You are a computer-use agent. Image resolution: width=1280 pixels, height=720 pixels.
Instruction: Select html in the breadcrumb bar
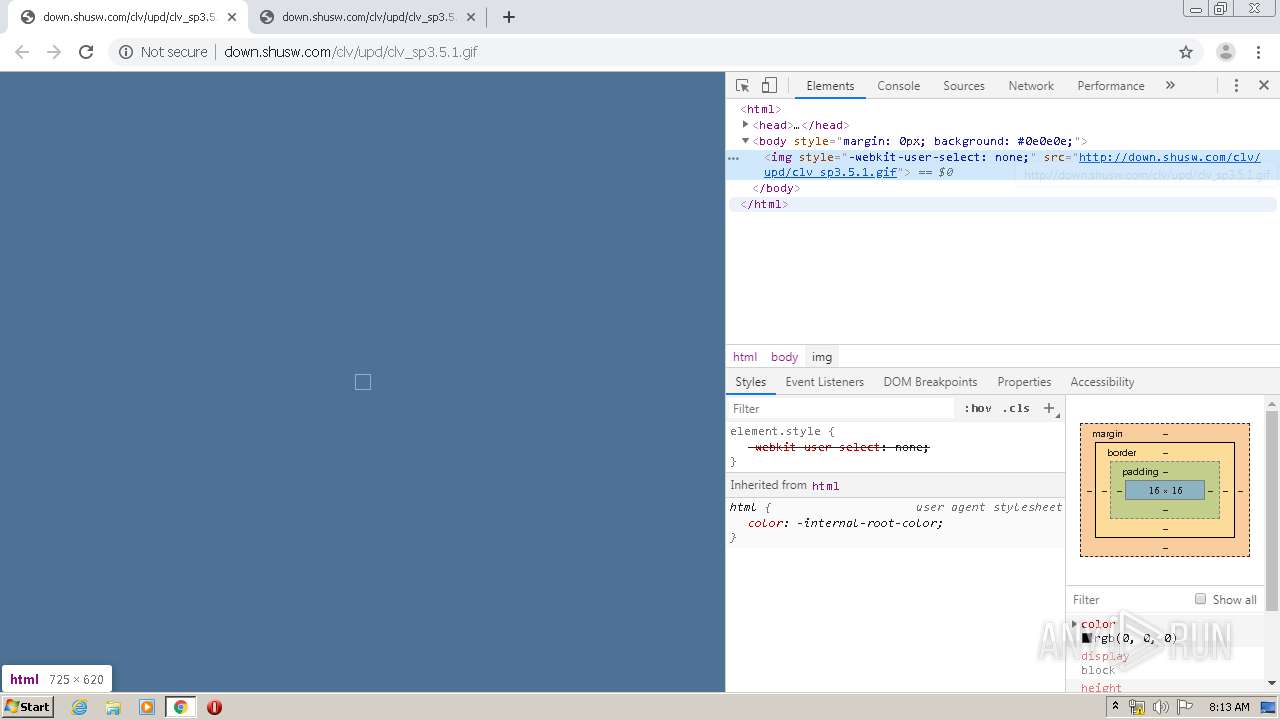[745, 357]
